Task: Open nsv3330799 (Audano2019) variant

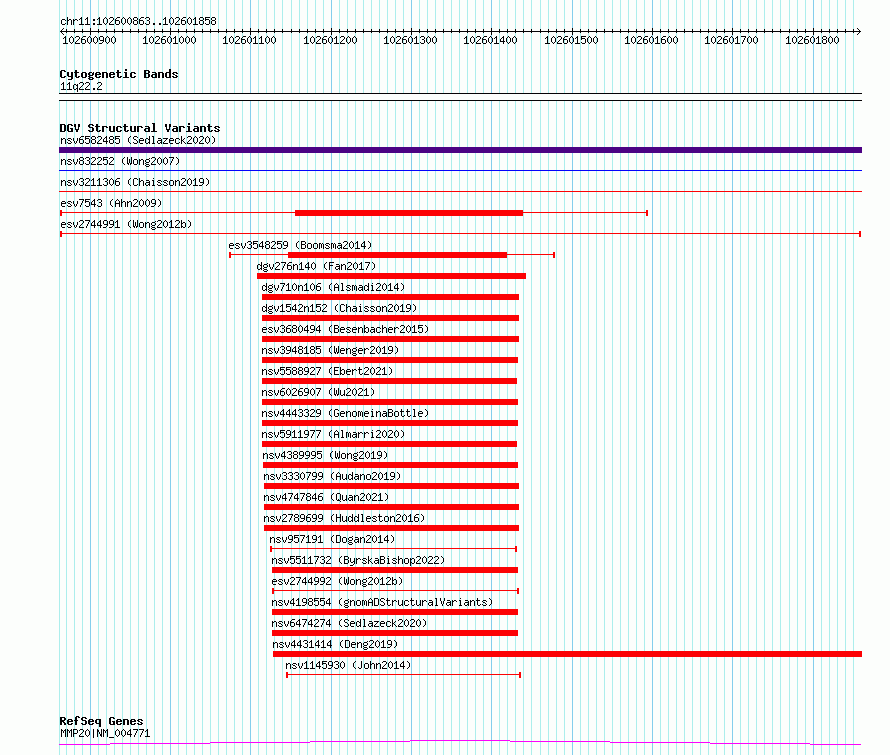Action: 332,476
